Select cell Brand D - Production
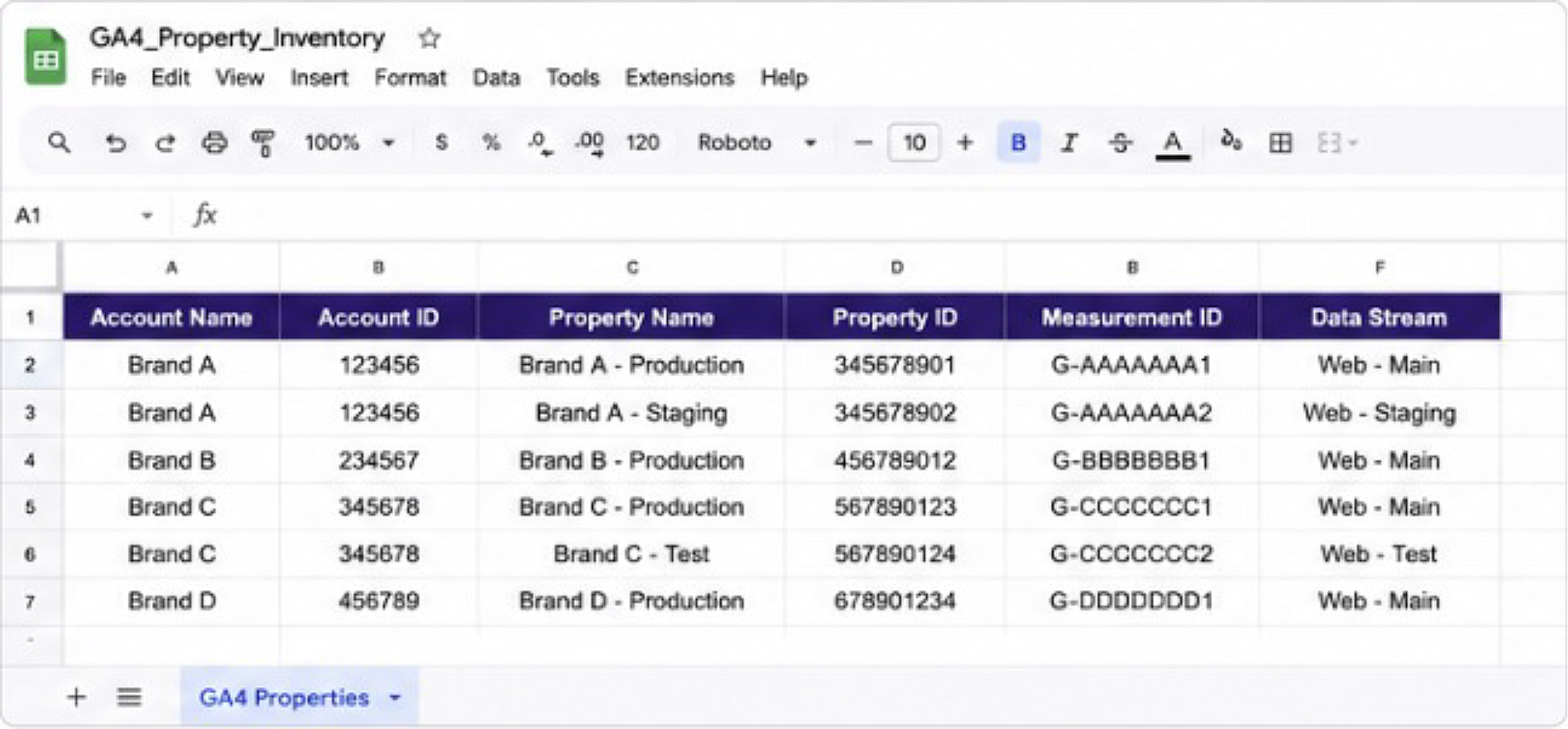The width and height of the screenshot is (1568, 729). [x=632, y=601]
